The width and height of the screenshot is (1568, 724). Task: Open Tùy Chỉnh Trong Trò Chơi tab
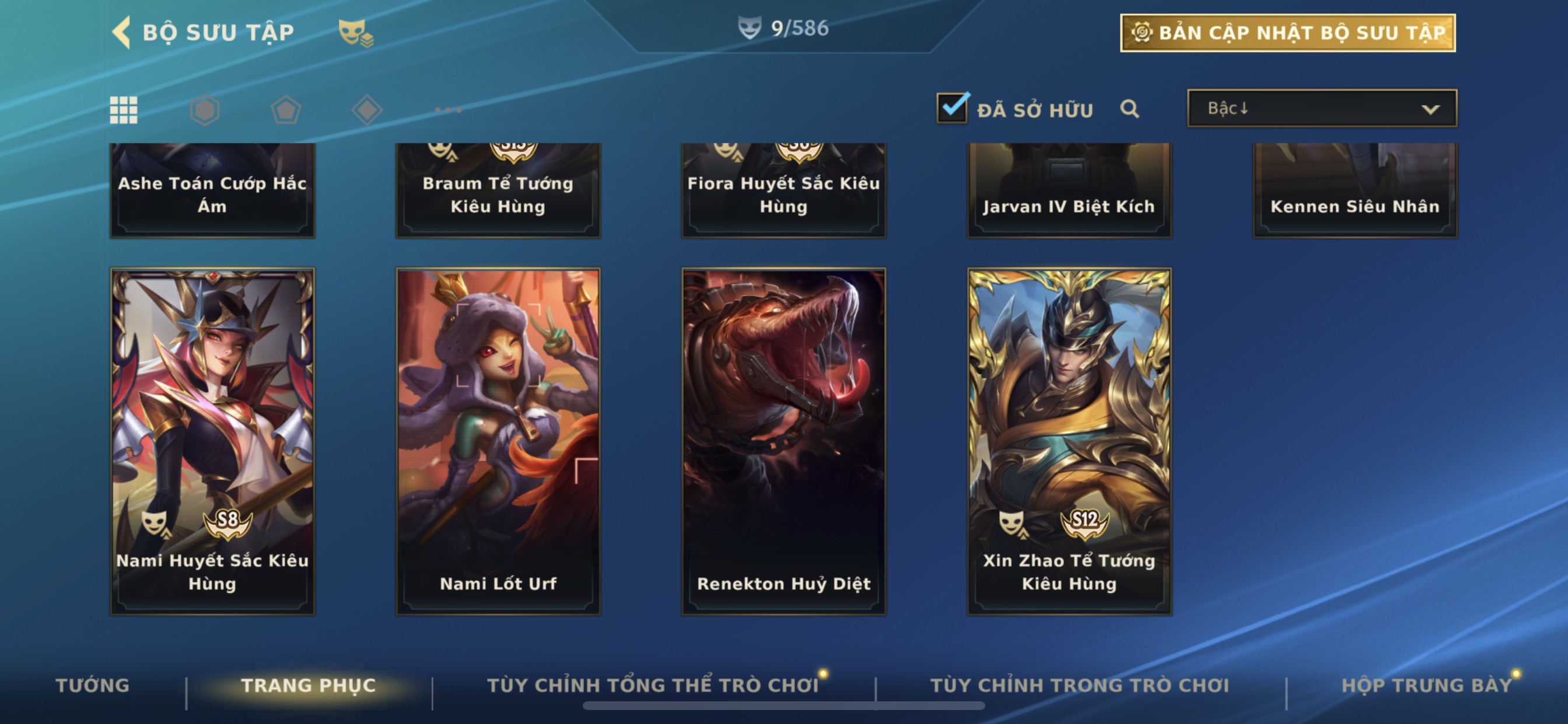1079,685
